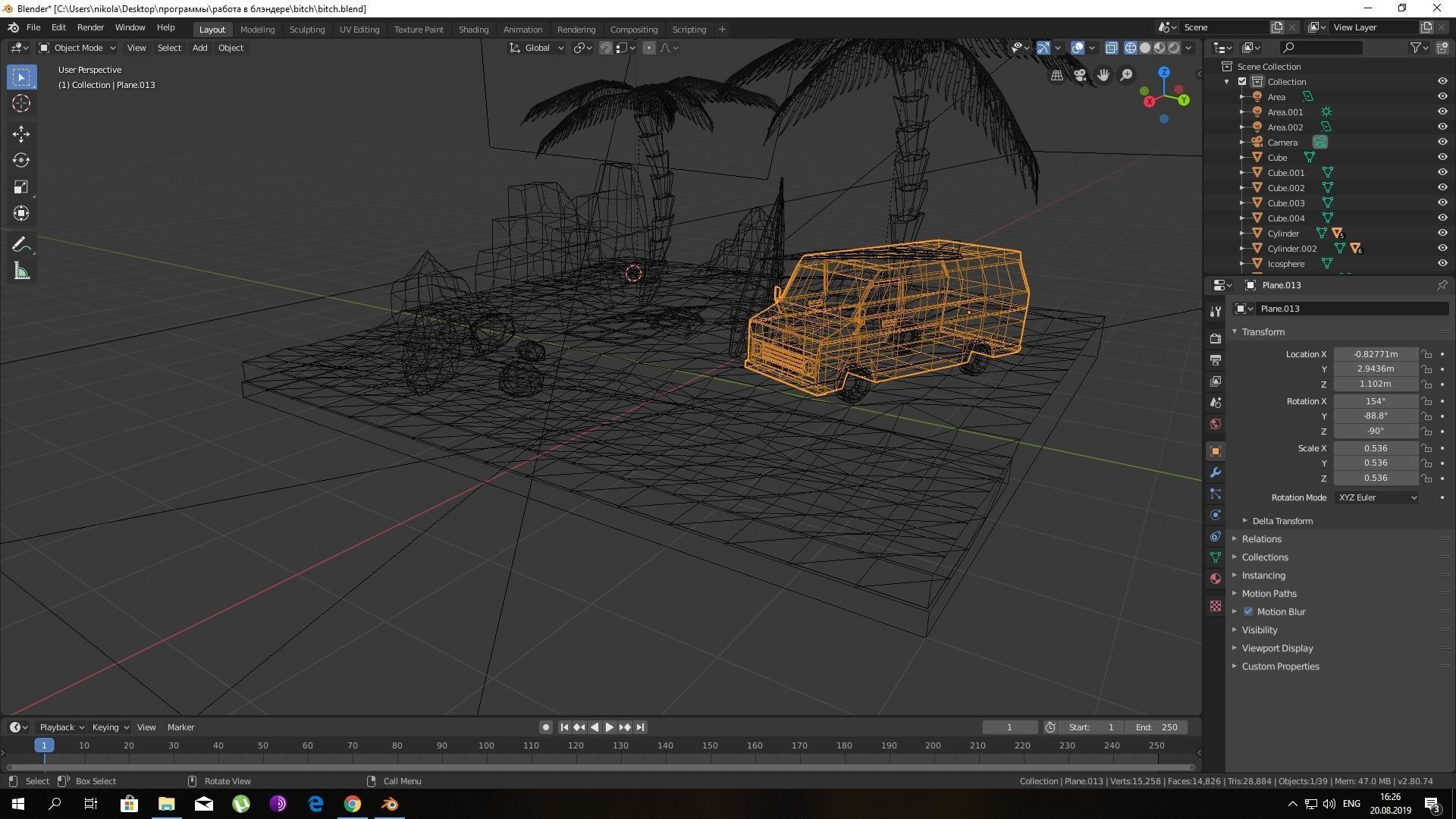Click the zoom view magnifier icon
The image size is (1456, 819).
click(x=1127, y=75)
